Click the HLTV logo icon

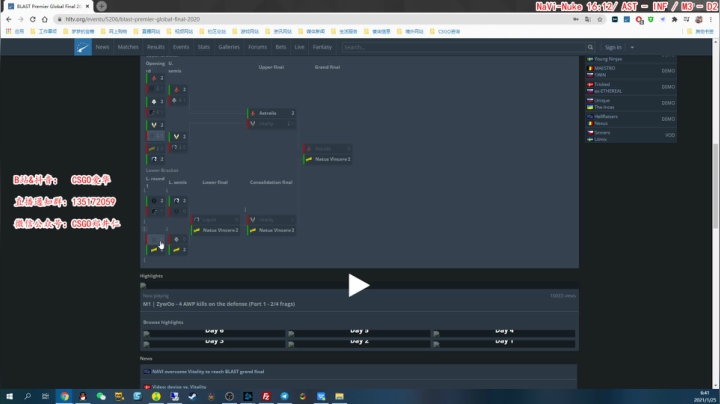(83, 47)
